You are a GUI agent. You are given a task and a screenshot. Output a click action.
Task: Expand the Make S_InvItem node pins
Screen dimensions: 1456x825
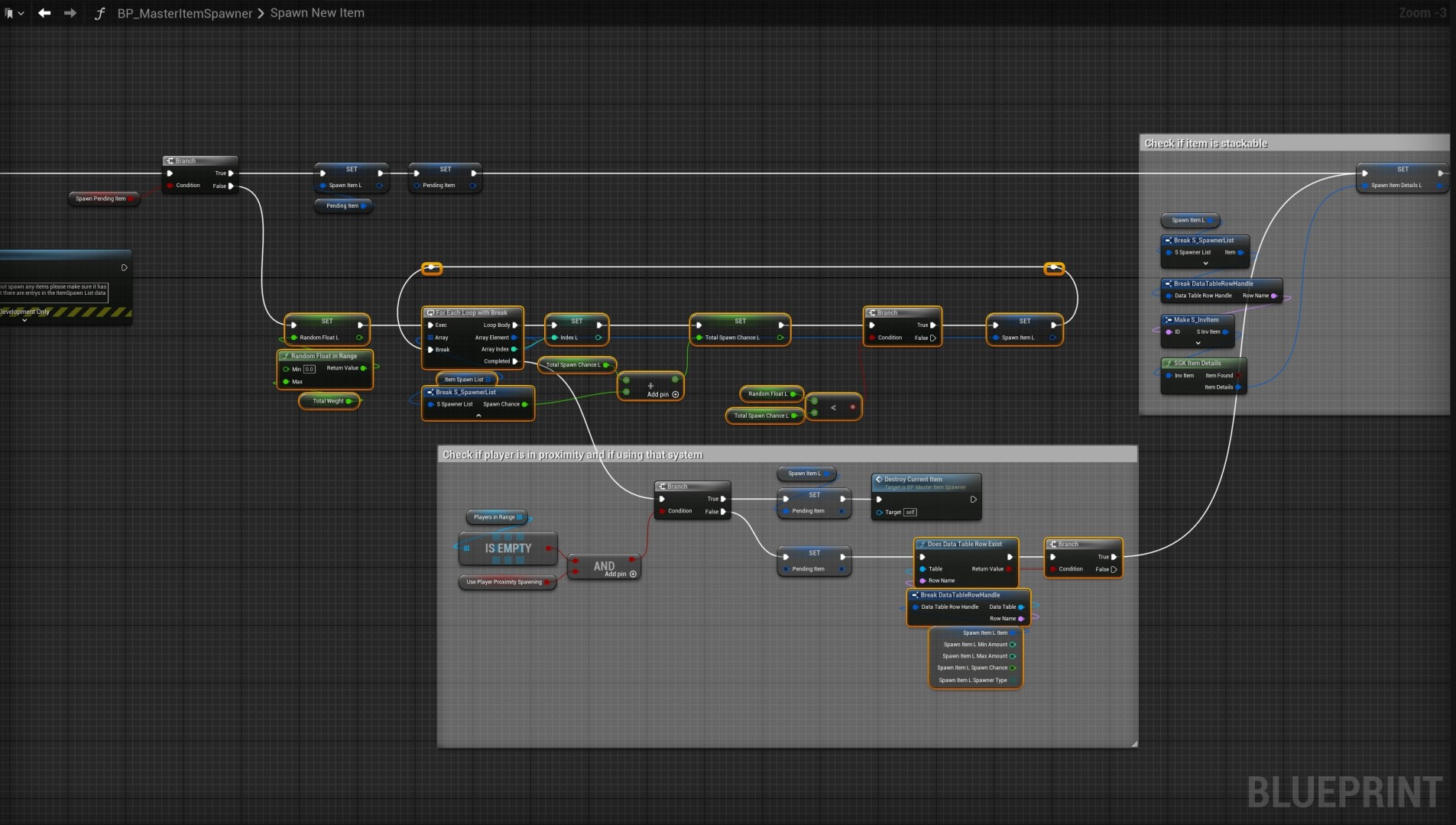[1198, 343]
